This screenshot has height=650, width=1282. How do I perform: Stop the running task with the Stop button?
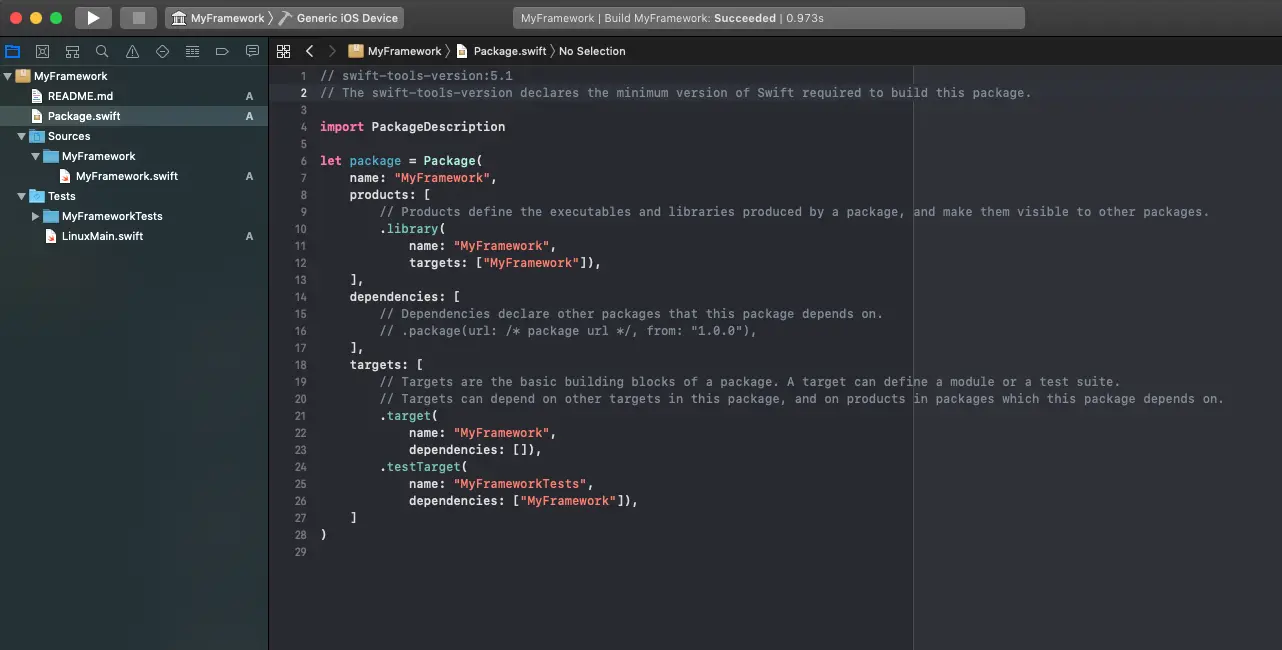click(139, 18)
